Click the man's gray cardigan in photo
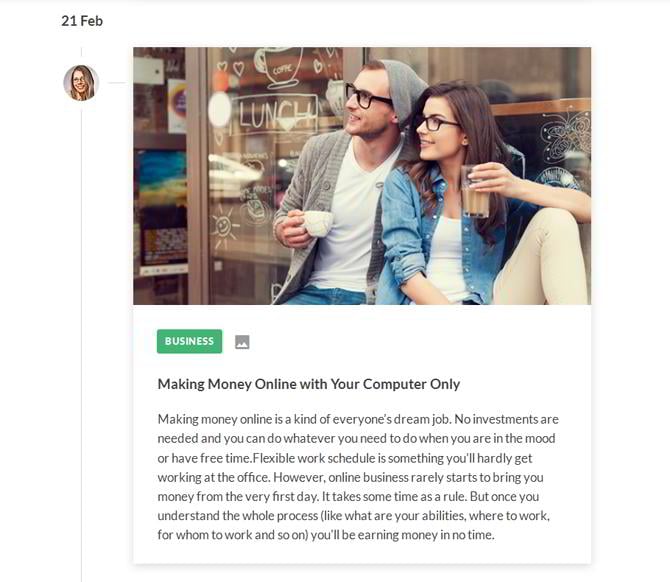Viewport: 670px width, 582px height. (308, 192)
